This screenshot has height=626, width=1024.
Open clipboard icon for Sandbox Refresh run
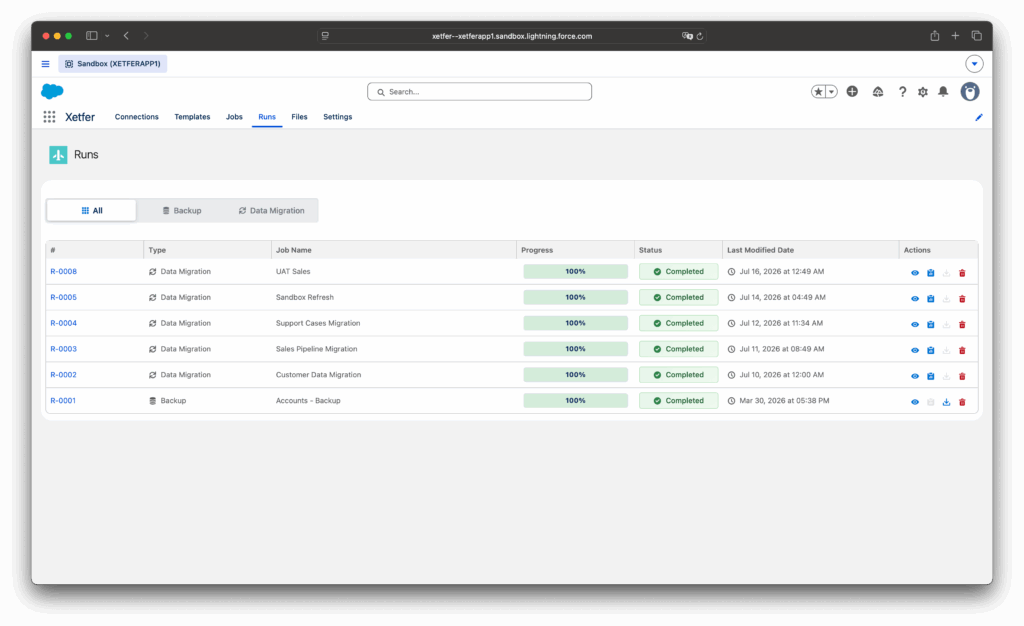pyautogui.click(x=931, y=298)
